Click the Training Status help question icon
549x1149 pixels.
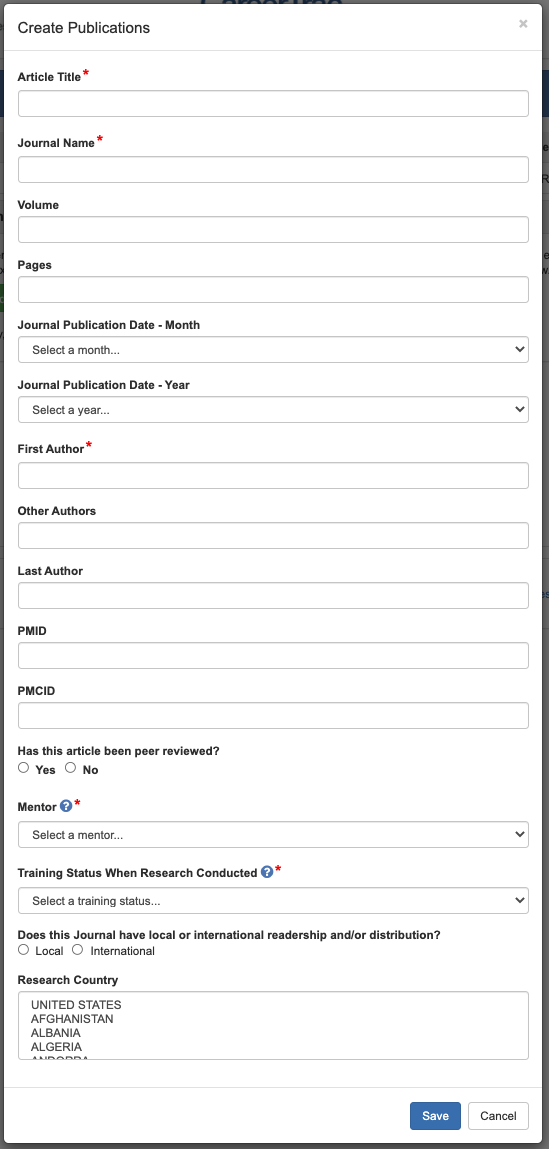click(x=267, y=872)
